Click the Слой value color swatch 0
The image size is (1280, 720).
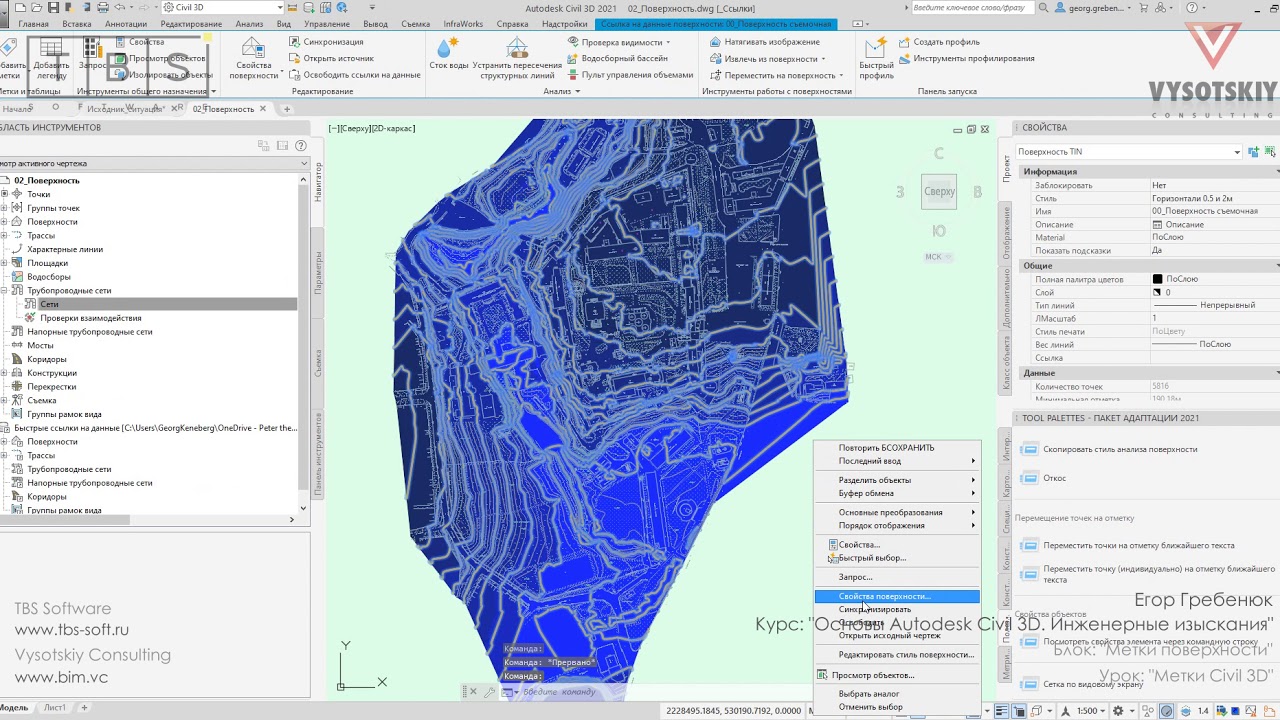(1157, 293)
